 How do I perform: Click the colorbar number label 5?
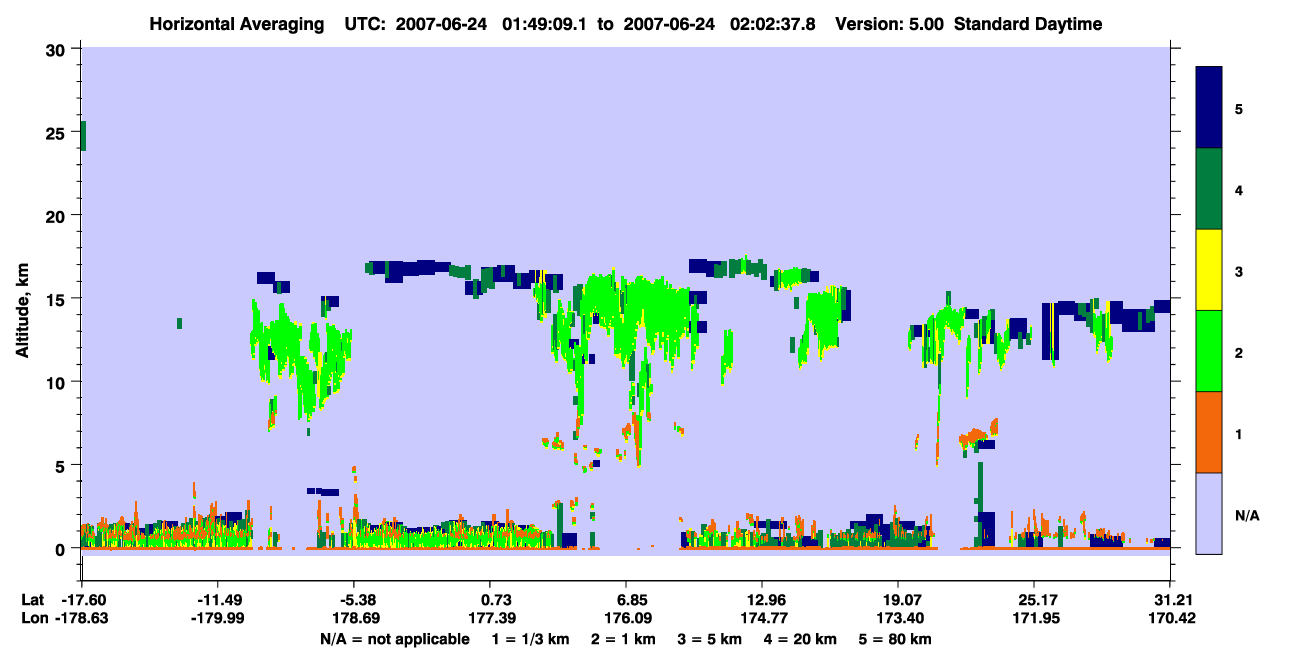[1238, 108]
